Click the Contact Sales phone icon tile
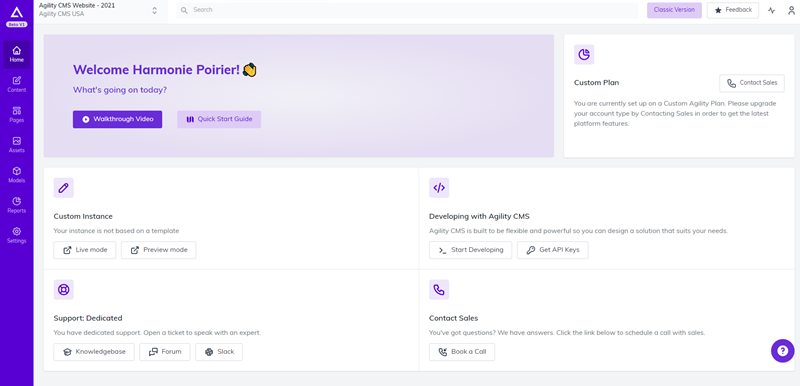 [x=439, y=290]
